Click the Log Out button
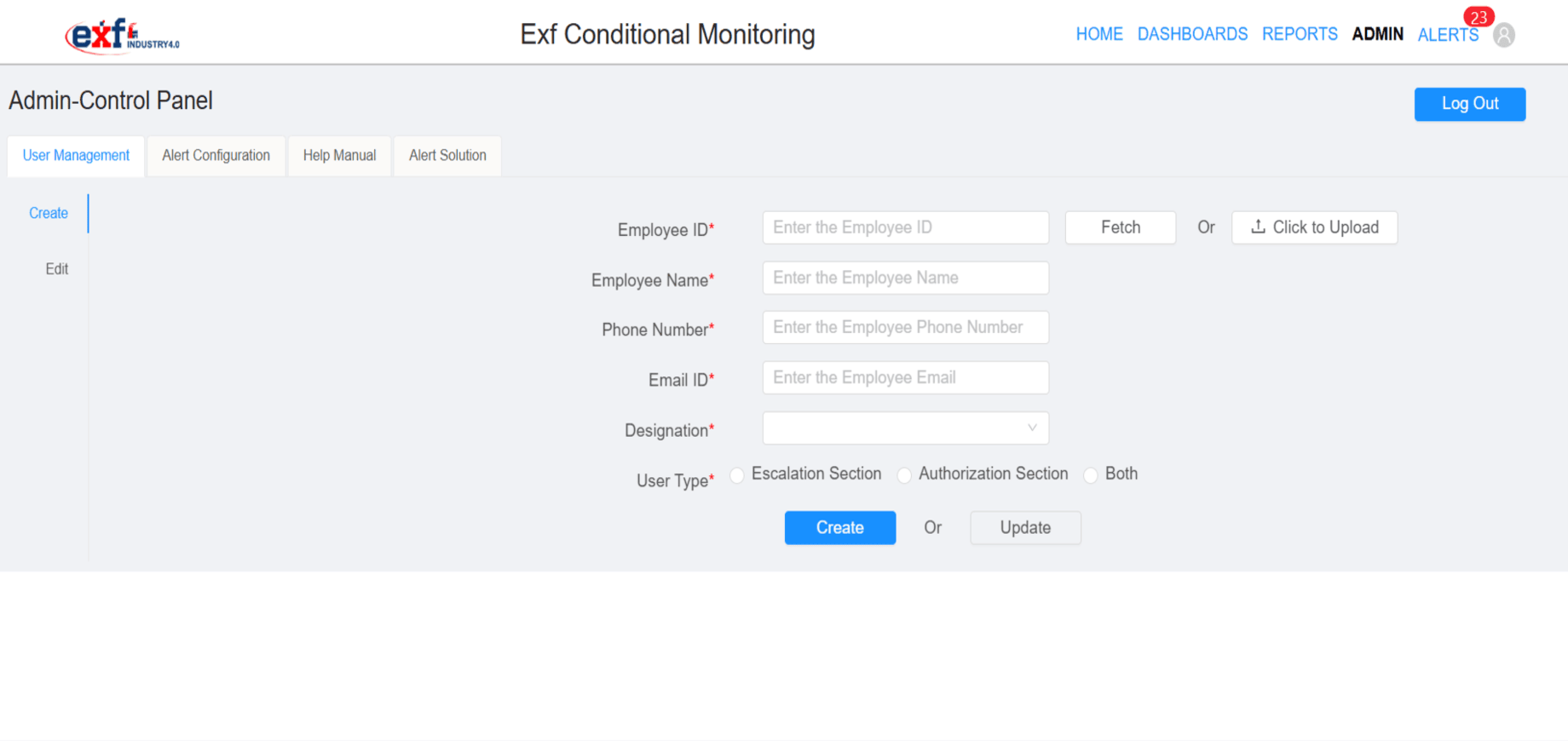Image resolution: width=1568 pixels, height=741 pixels. pos(1470,104)
